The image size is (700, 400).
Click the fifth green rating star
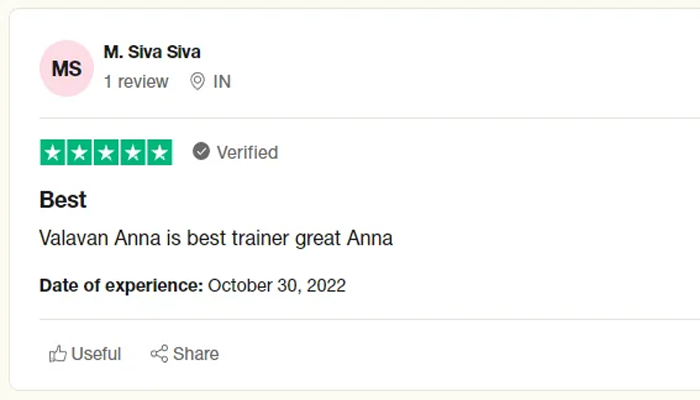[159, 153]
